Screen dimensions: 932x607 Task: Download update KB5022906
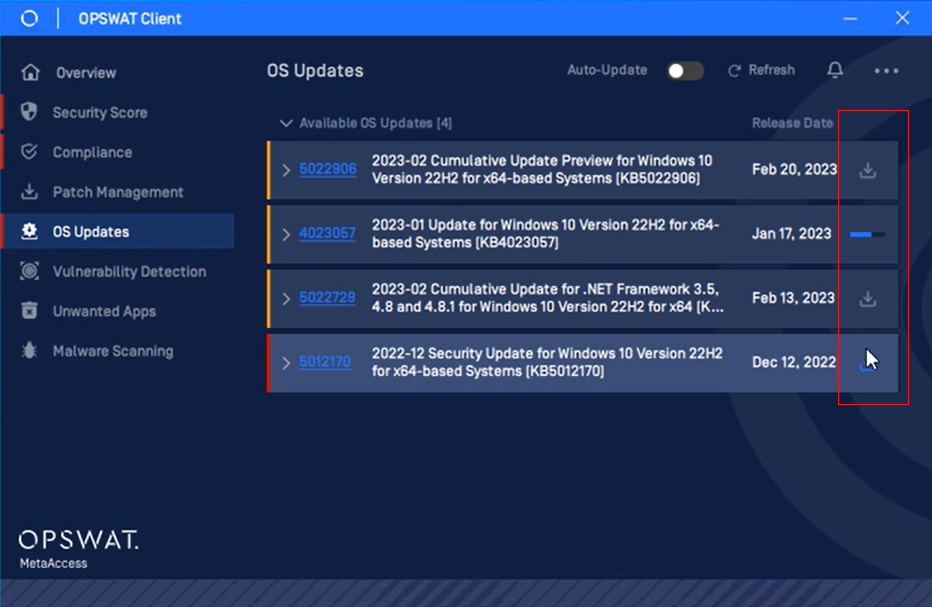(868, 170)
